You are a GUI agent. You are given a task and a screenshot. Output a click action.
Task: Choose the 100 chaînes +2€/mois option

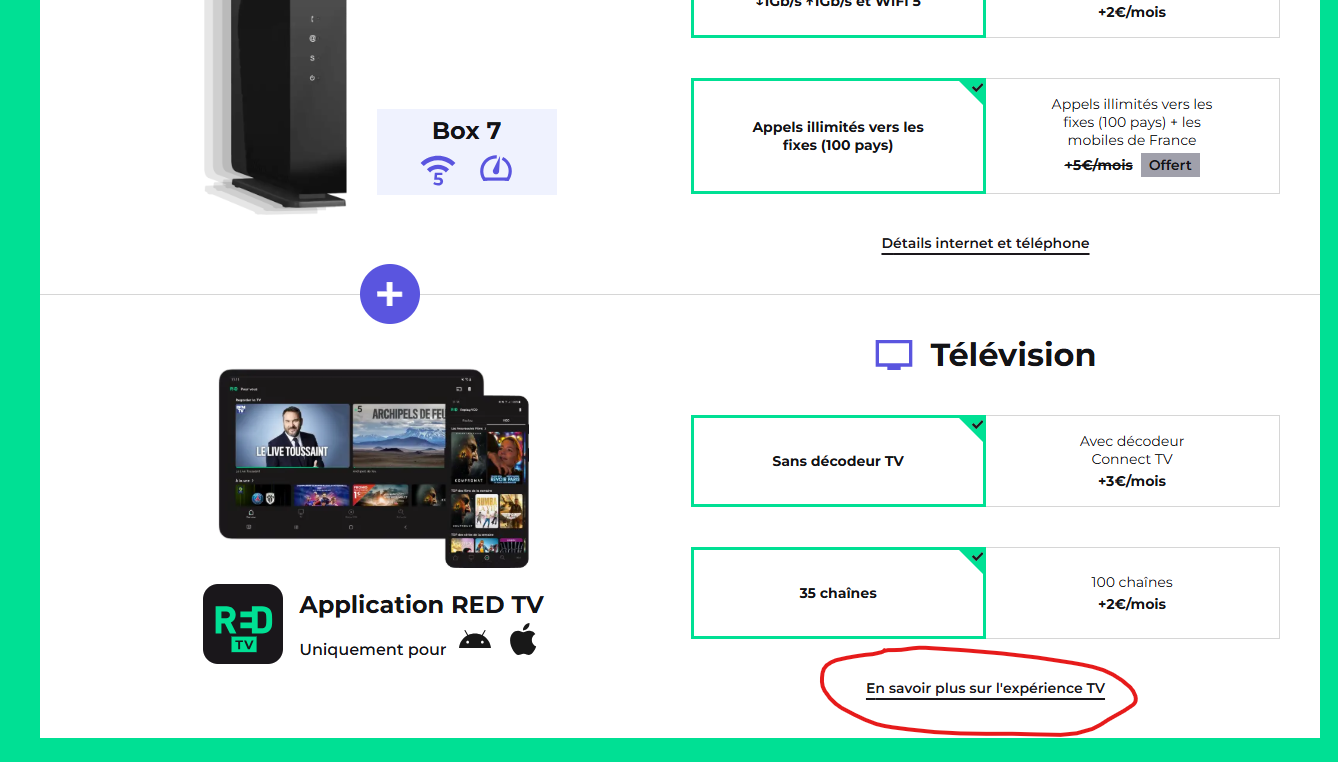(x=1132, y=593)
